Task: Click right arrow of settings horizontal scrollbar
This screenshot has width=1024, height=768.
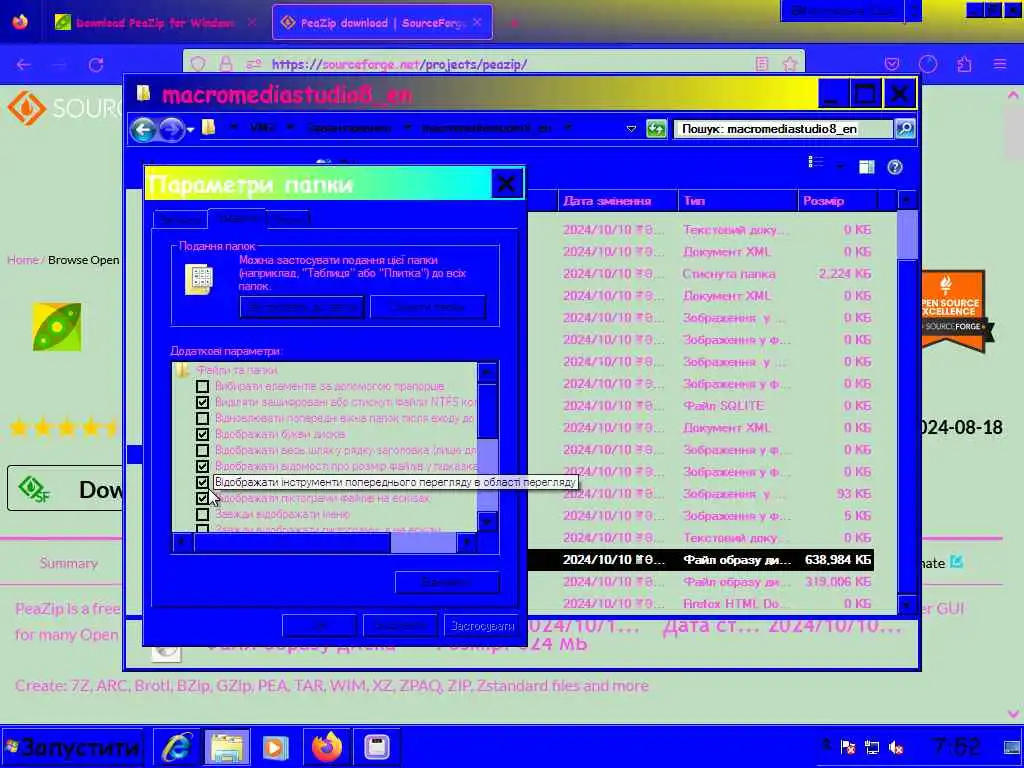Action: [x=466, y=542]
